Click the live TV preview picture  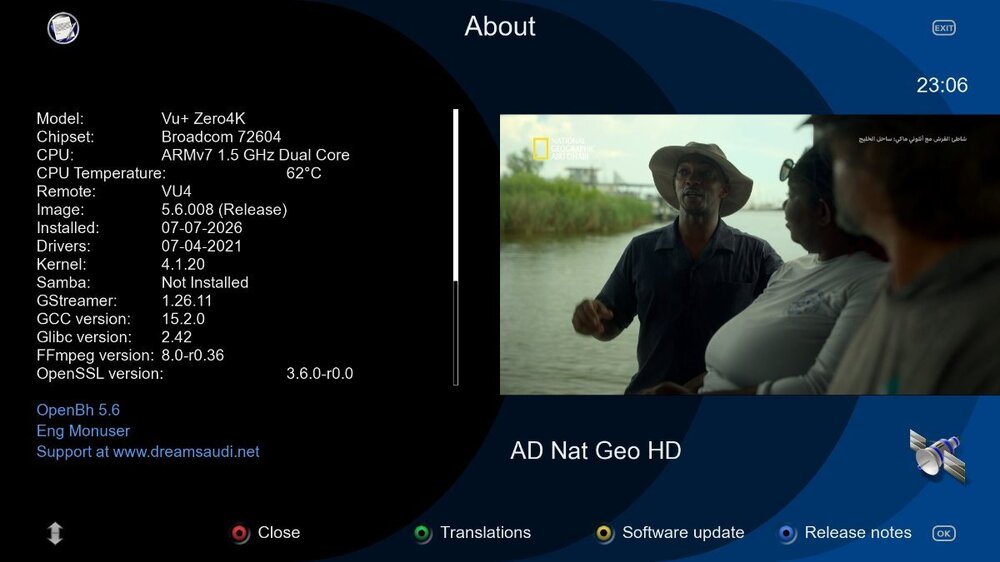click(749, 255)
